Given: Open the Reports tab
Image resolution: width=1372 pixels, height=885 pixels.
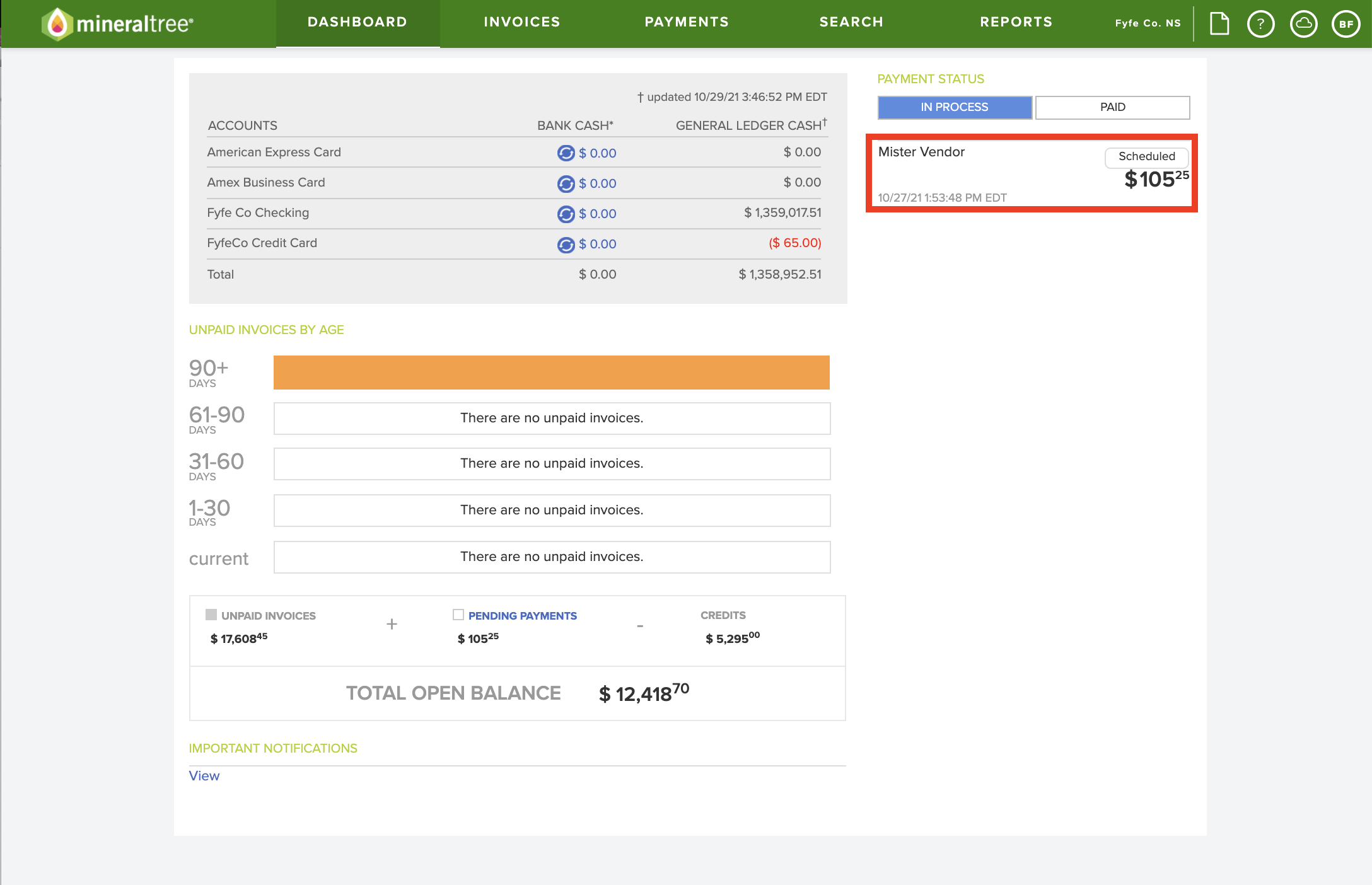Looking at the screenshot, I should [x=1016, y=23].
